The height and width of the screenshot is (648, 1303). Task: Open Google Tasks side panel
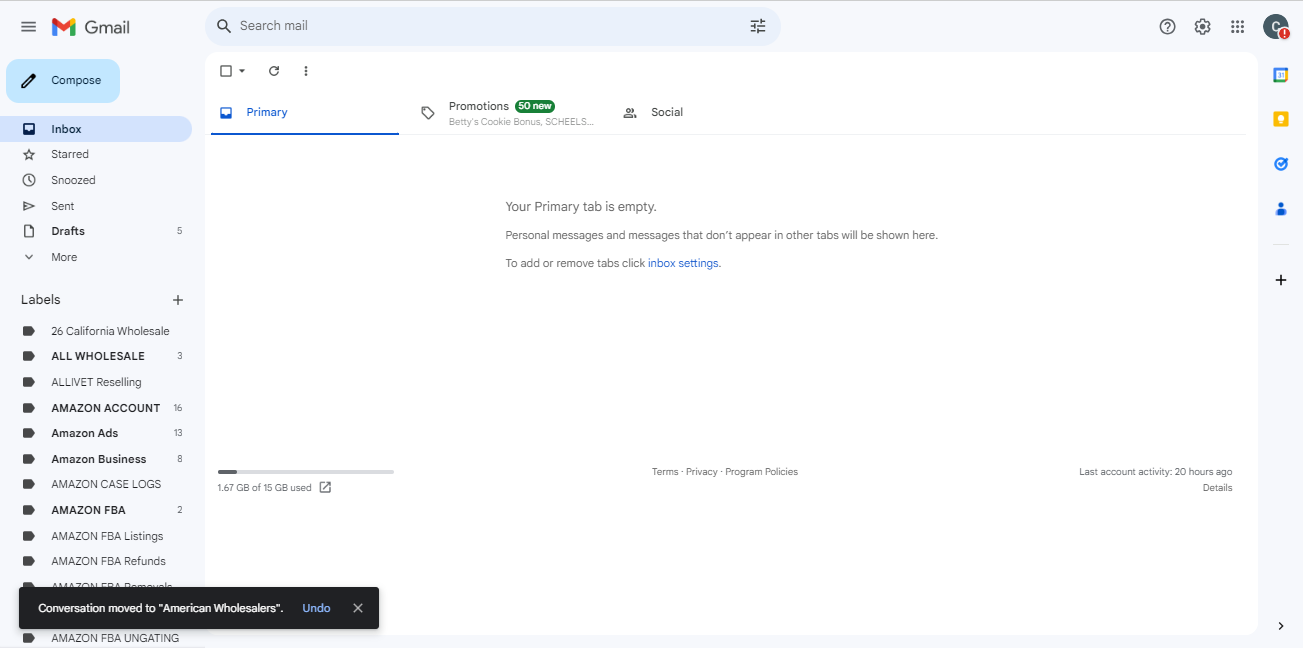1280,163
